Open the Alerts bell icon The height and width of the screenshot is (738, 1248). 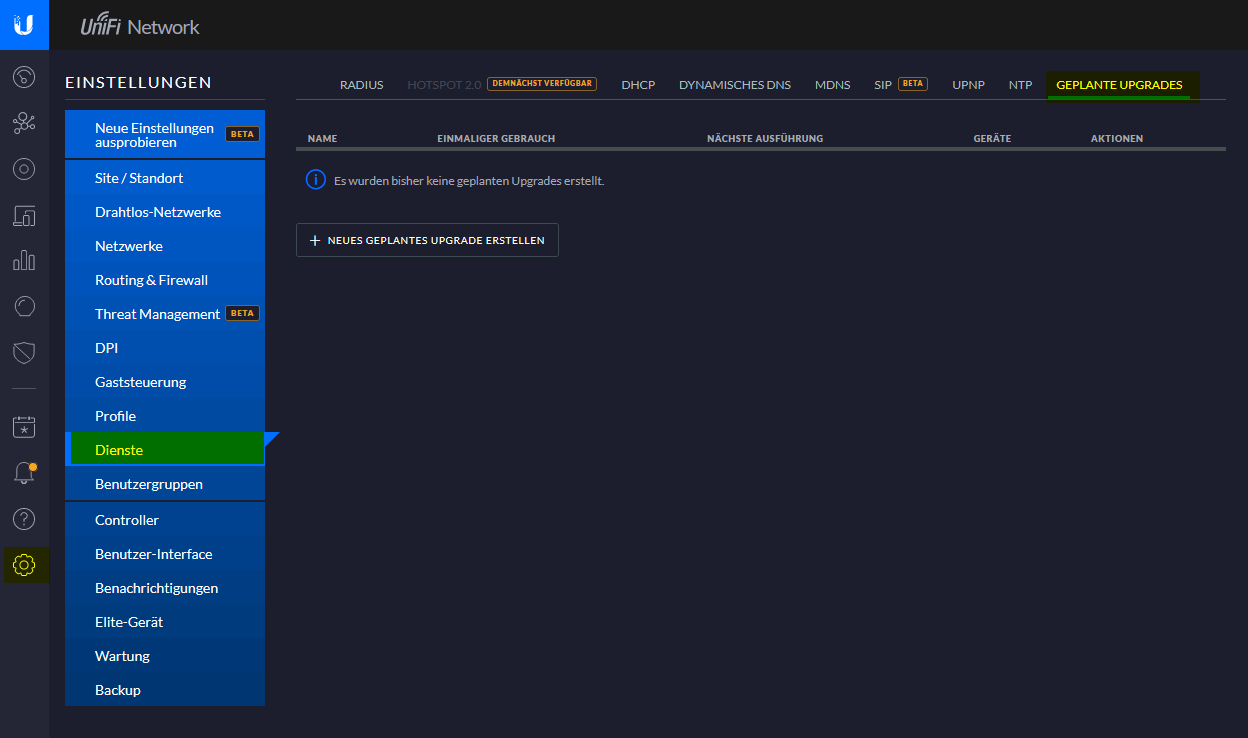[24, 473]
